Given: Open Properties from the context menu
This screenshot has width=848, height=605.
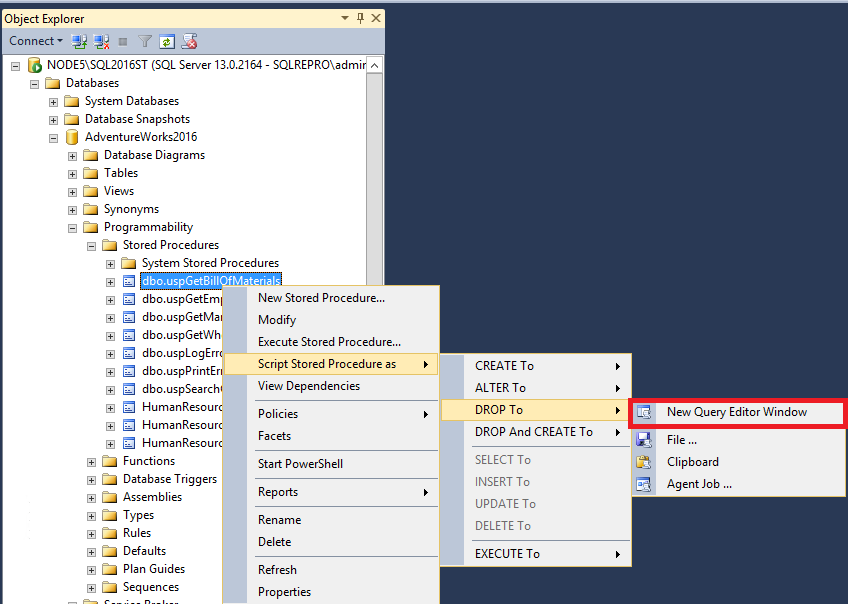Looking at the screenshot, I should [x=330, y=592].
